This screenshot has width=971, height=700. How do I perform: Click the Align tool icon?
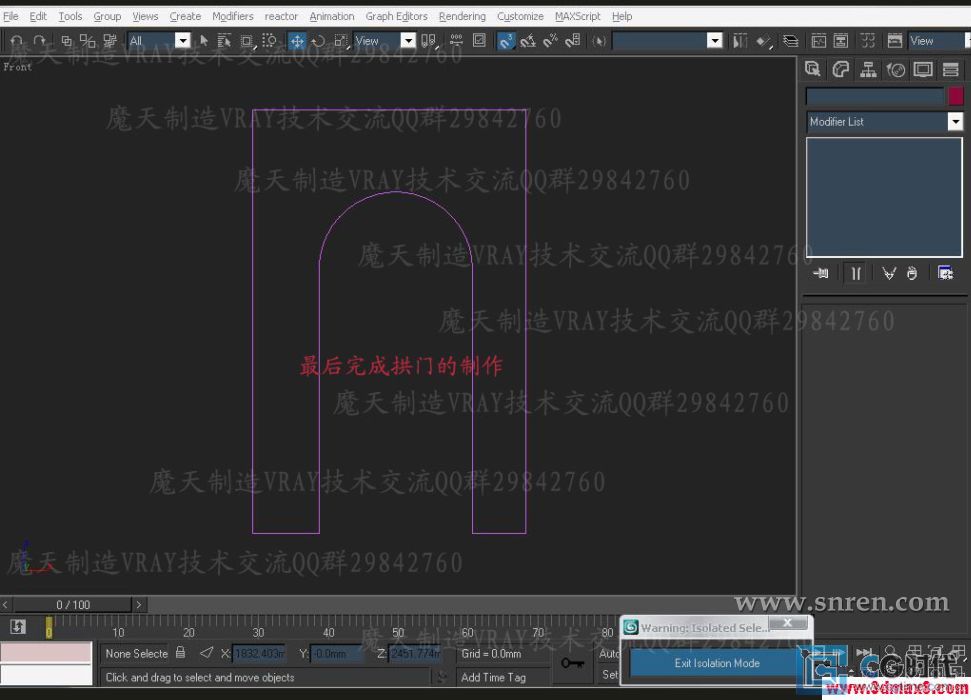coord(764,41)
